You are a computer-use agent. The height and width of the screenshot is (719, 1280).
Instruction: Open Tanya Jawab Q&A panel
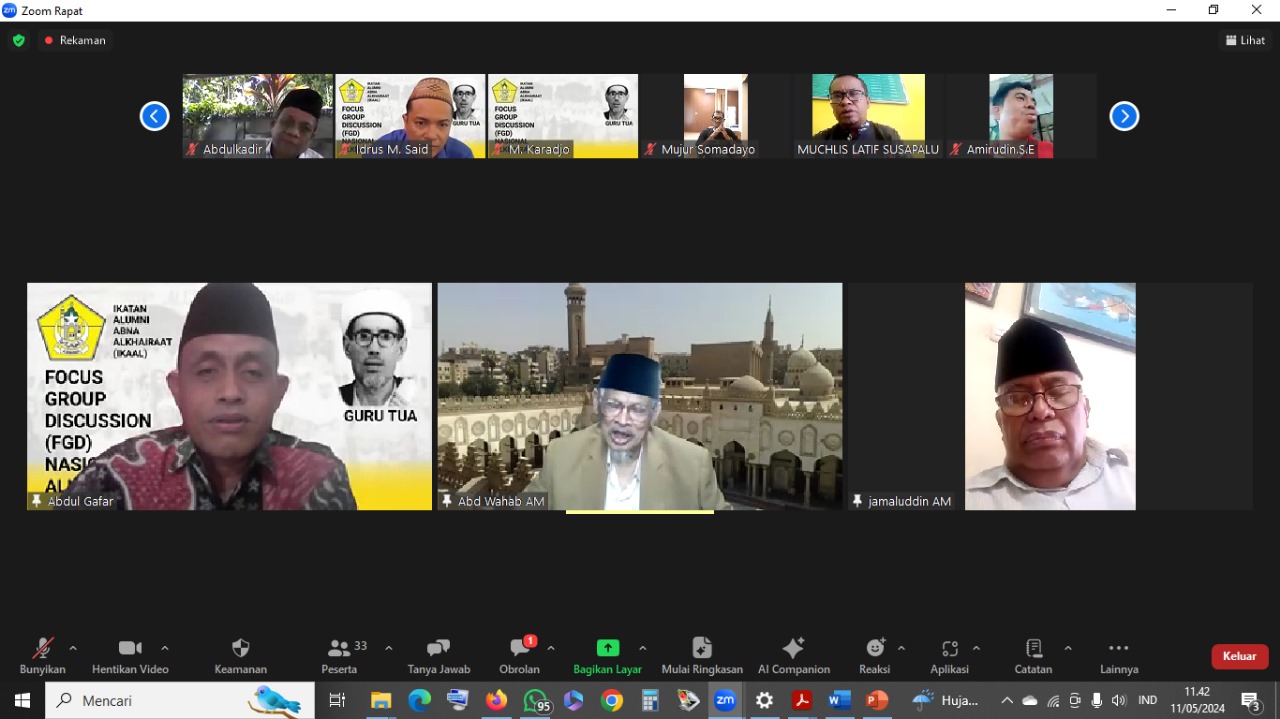[438, 655]
